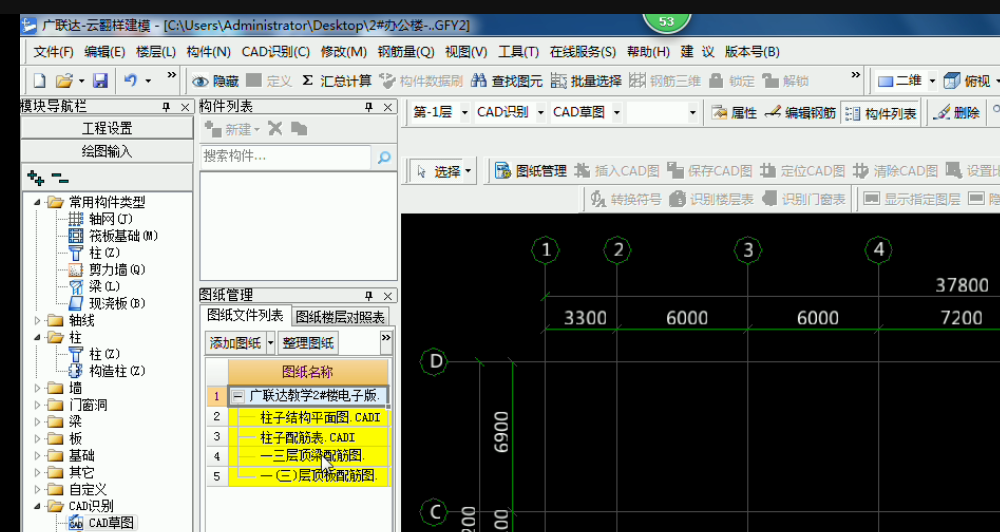Collapse the 常用构件类型 tree folder

pyautogui.click(x=37, y=203)
